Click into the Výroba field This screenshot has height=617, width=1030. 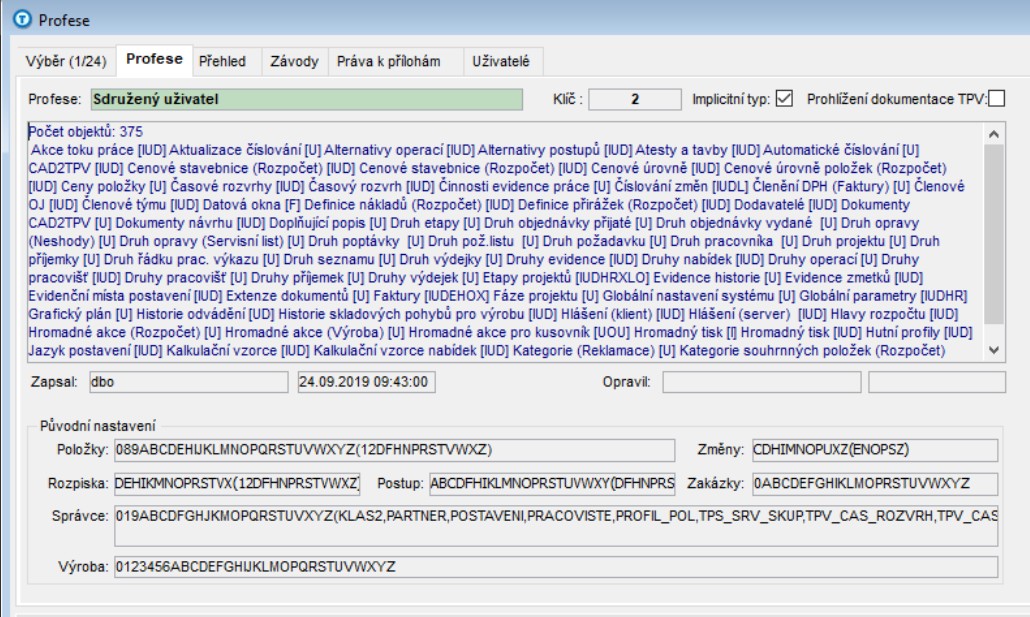point(556,567)
